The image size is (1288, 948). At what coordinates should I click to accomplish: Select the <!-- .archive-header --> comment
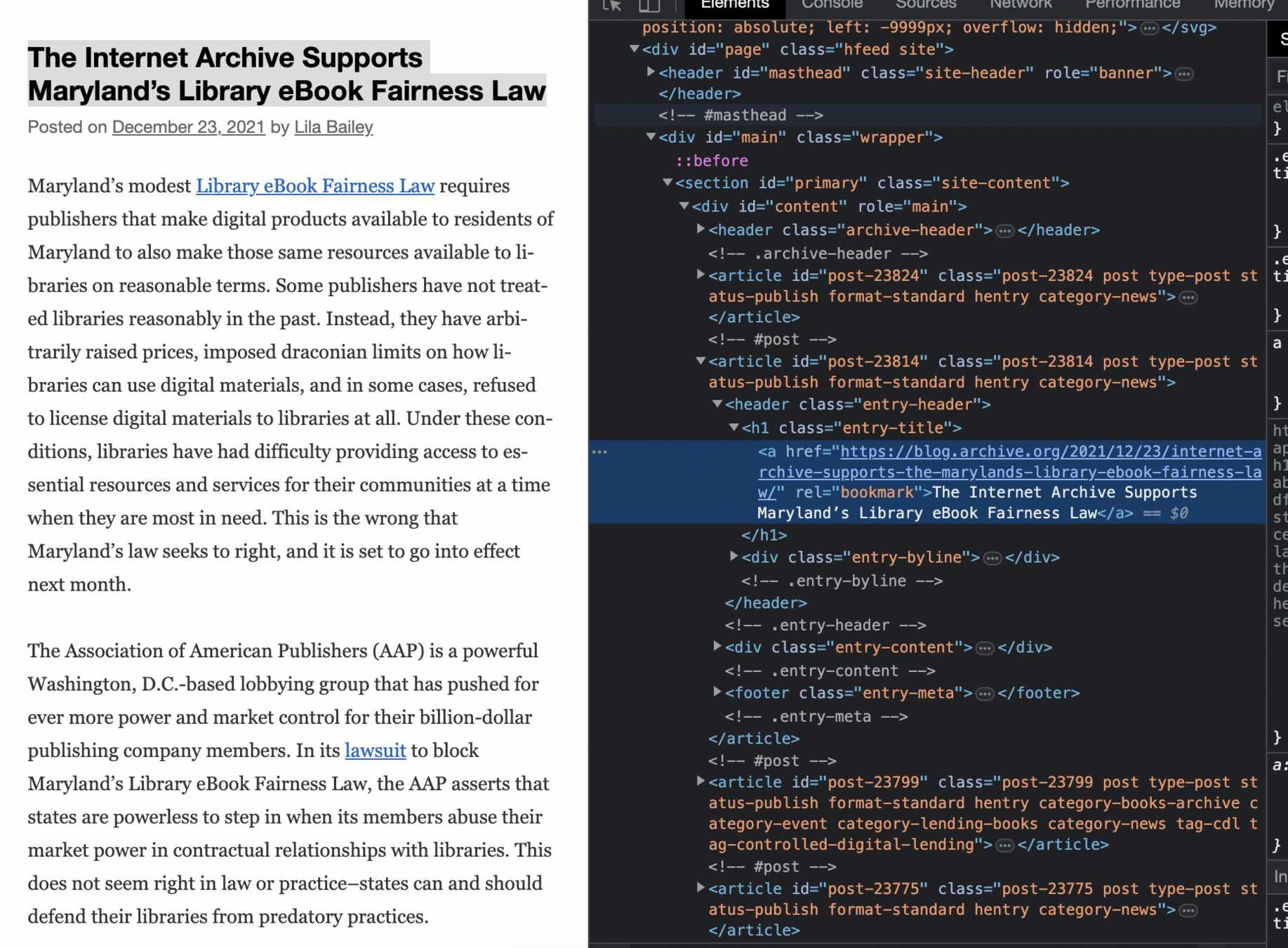(818, 254)
